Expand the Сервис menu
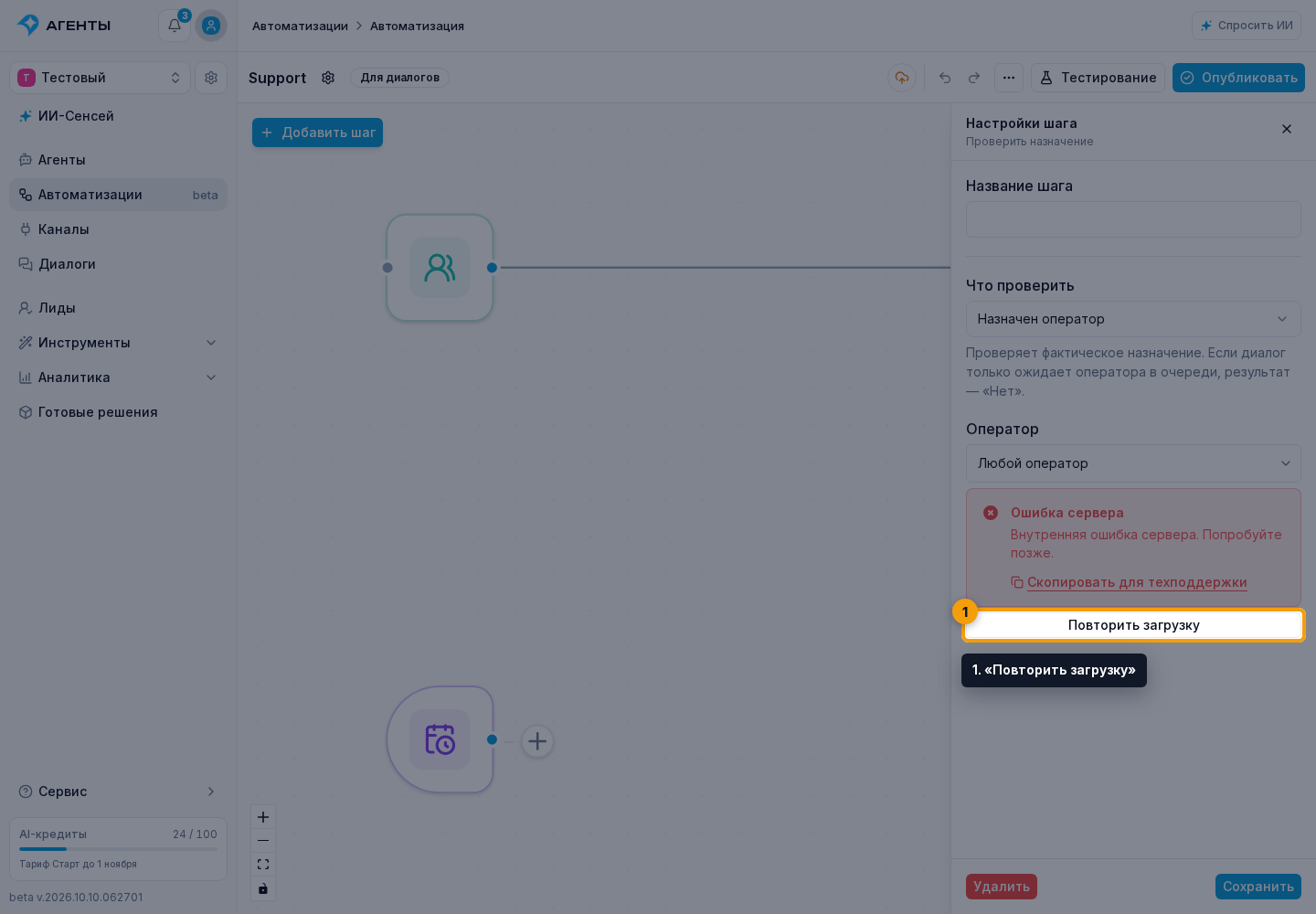The image size is (1316, 914). coord(118,792)
